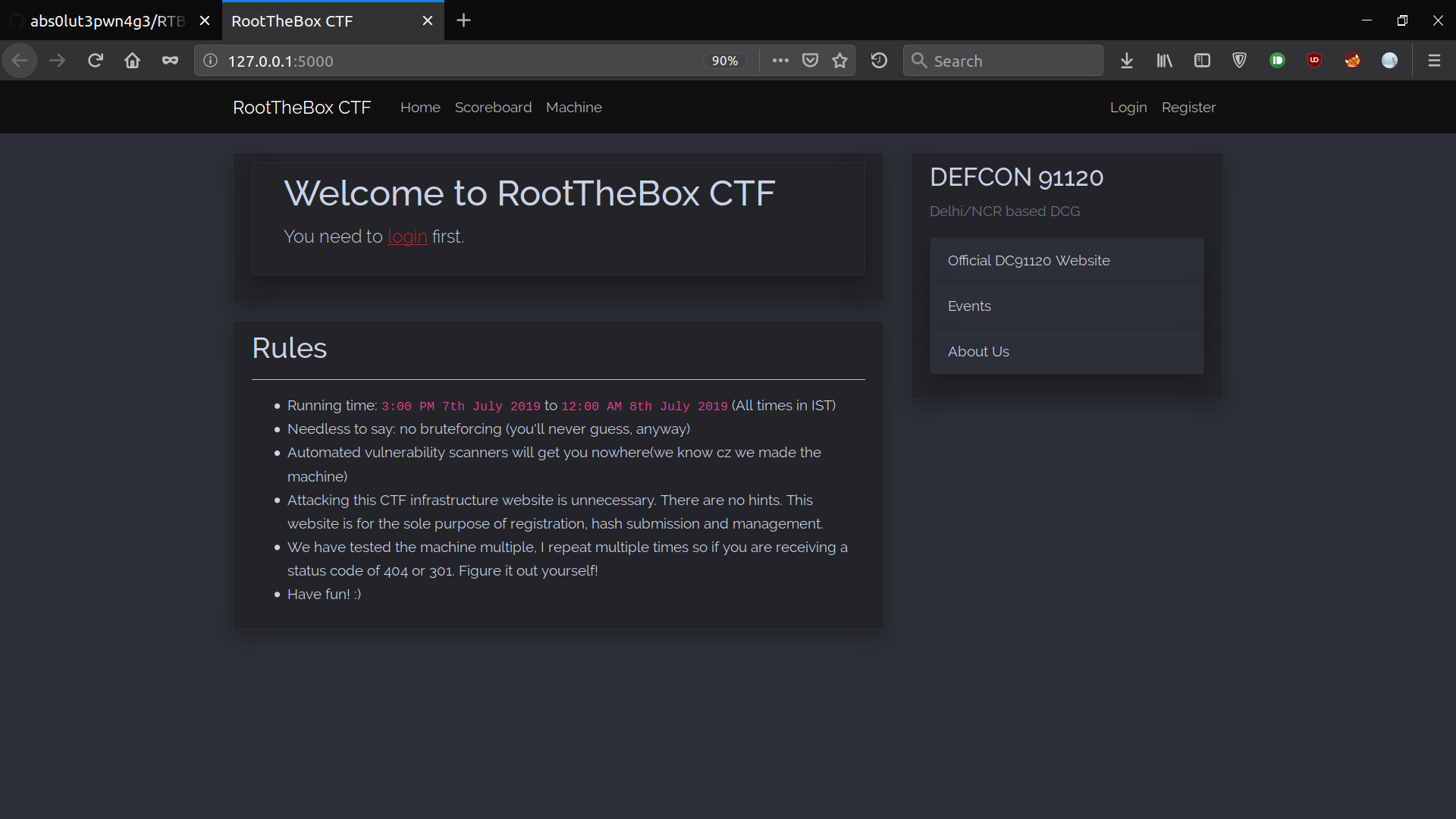
Task: Toggle the sidebar view icon
Action: tap(1202, 61)
